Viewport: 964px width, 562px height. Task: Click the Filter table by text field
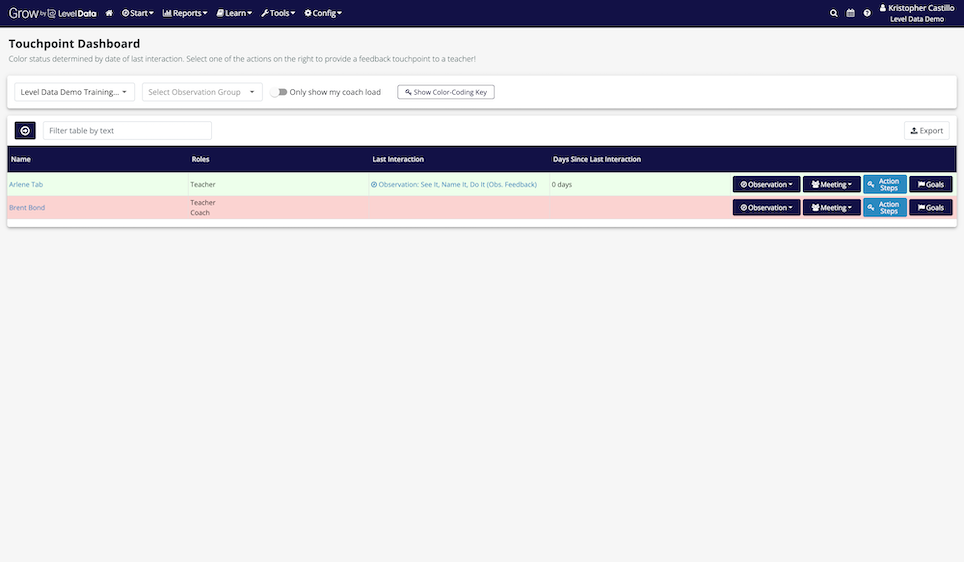(x=127, y=130)
